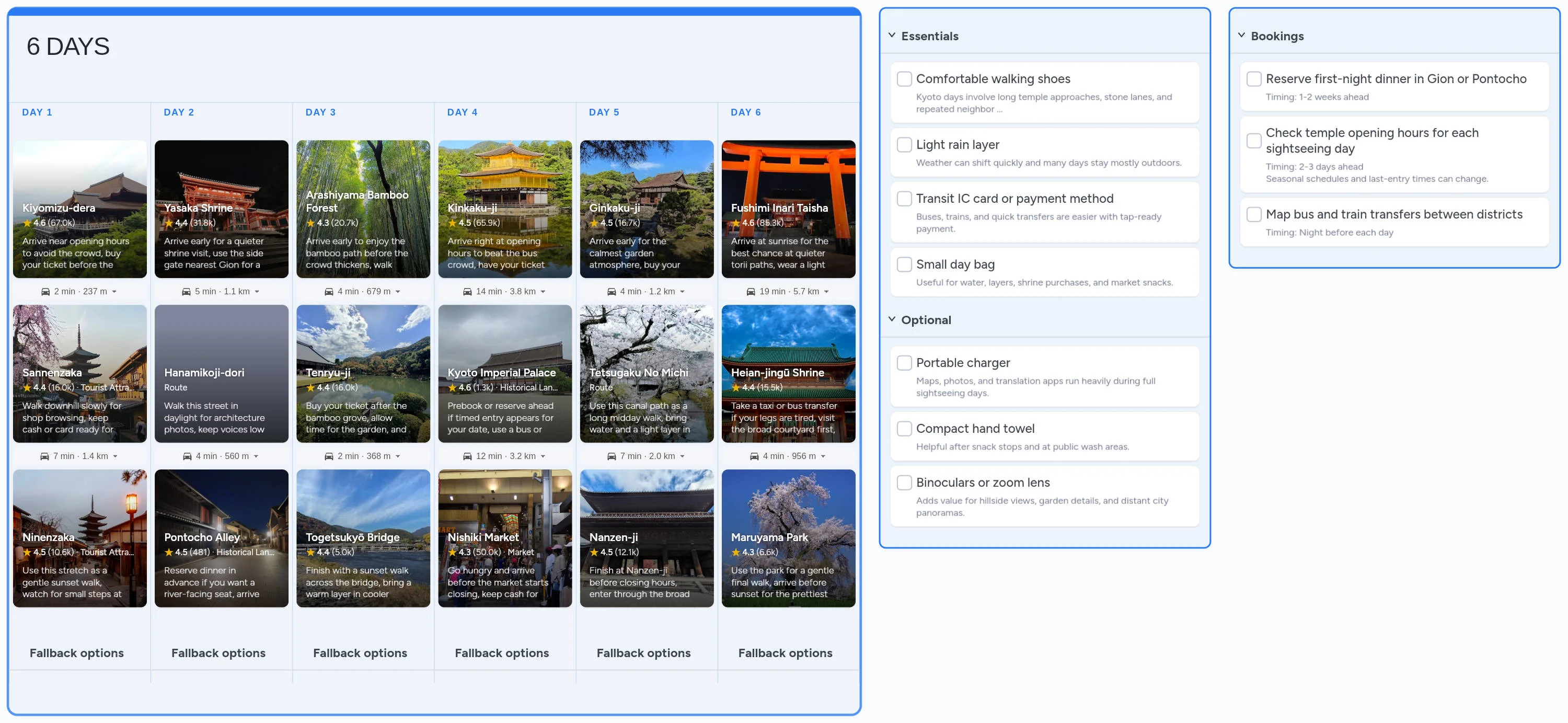
Task: Click the car icon below Fushimi Inari Taisha
Action: tap(751, 291)
